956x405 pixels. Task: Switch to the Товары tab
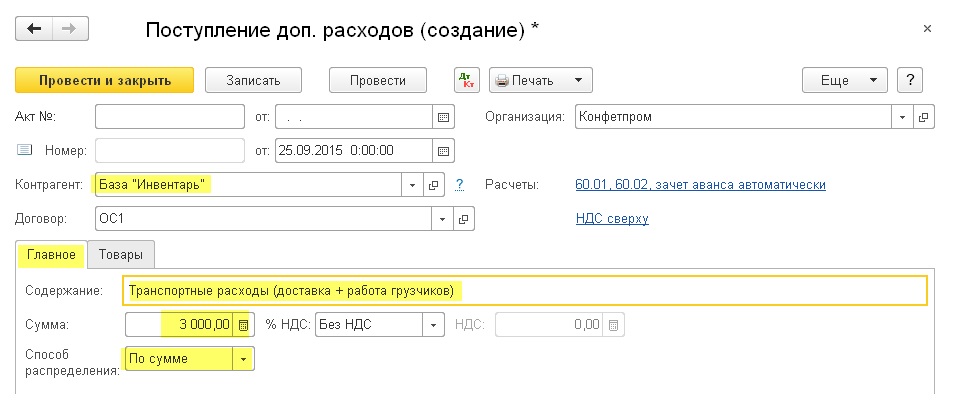(x=121, y=254)
